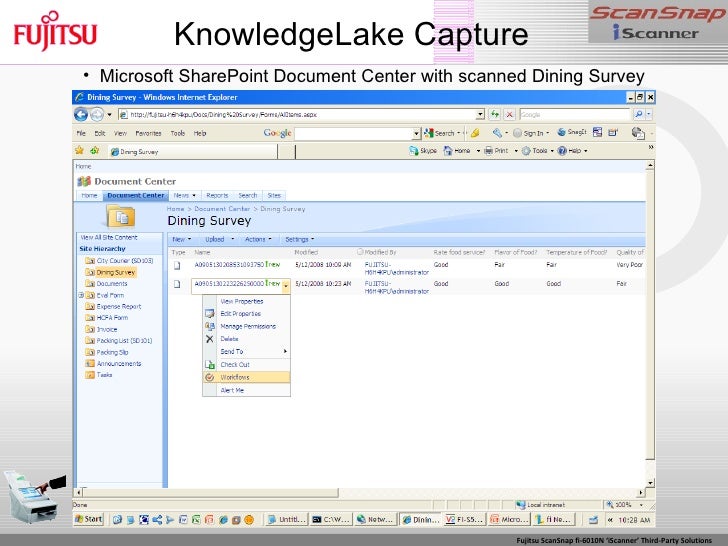Open the first document A0905130208531093750
This screenshot has height=546, width=728.
pyautogui.click(x=226, y=265)
